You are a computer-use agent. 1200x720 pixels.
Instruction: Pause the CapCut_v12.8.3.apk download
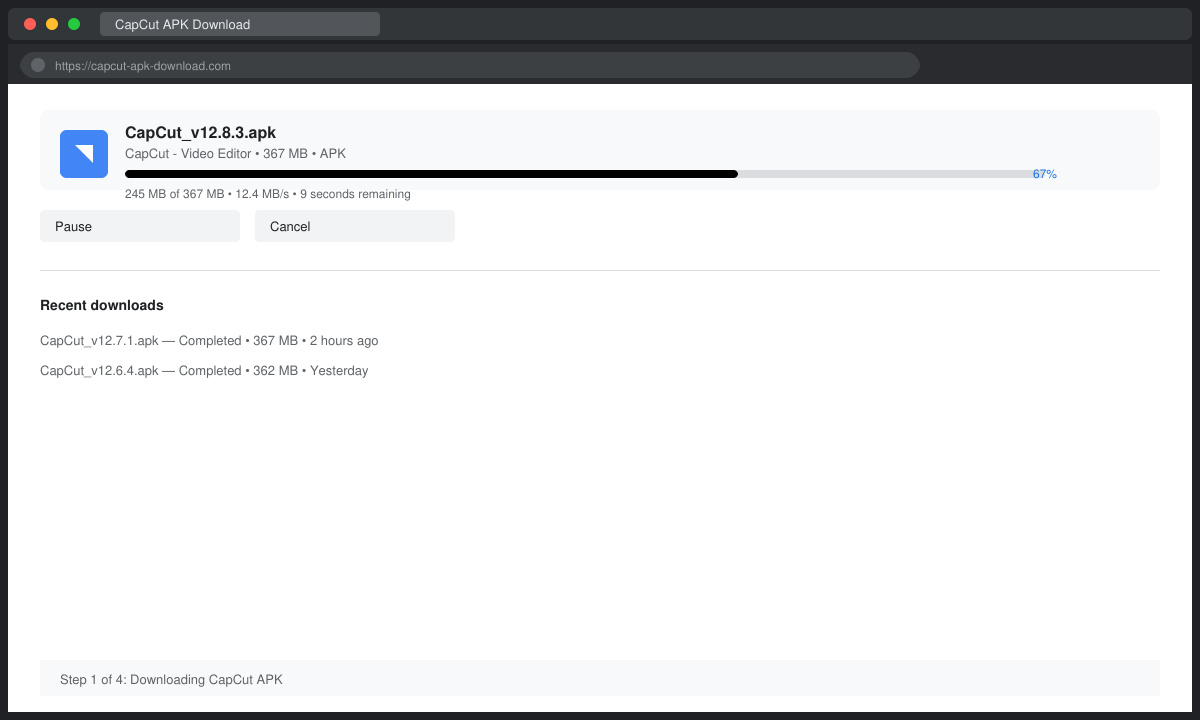click(x=140, y=226)
